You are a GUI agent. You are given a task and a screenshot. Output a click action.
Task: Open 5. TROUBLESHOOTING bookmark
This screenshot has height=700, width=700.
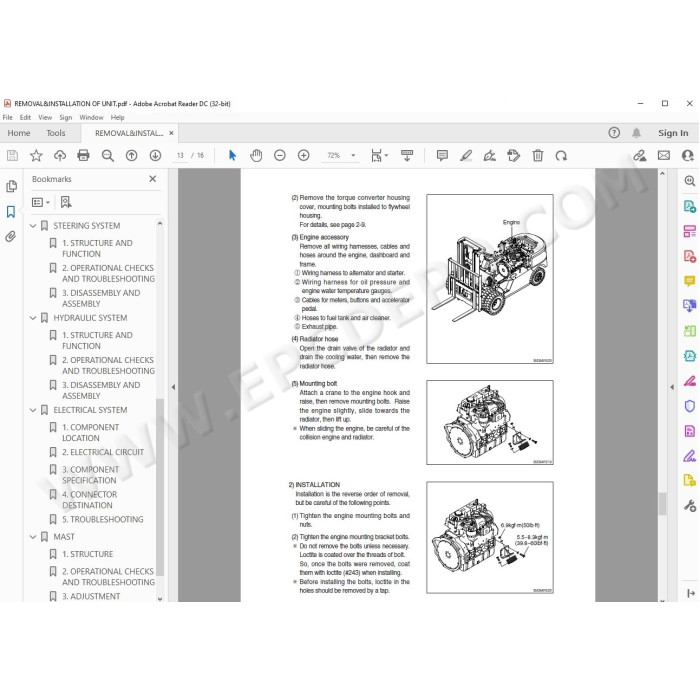103,519
